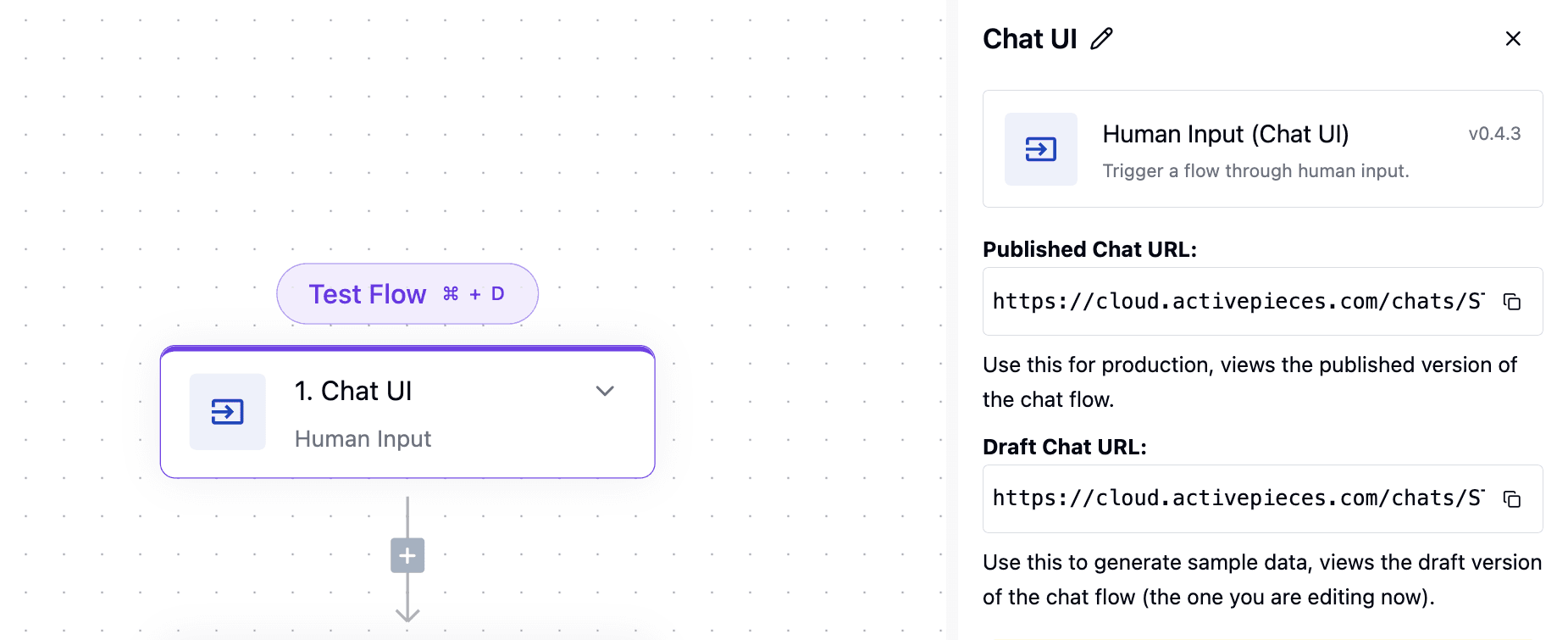Copy the Draft Chat URL

1512,499
